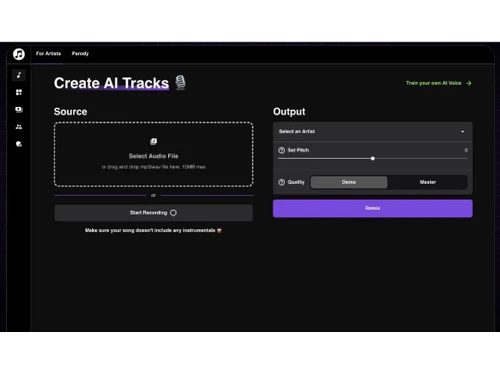Click the Set Pitch help question icon
500x375 pixels.
click(281, 150)
